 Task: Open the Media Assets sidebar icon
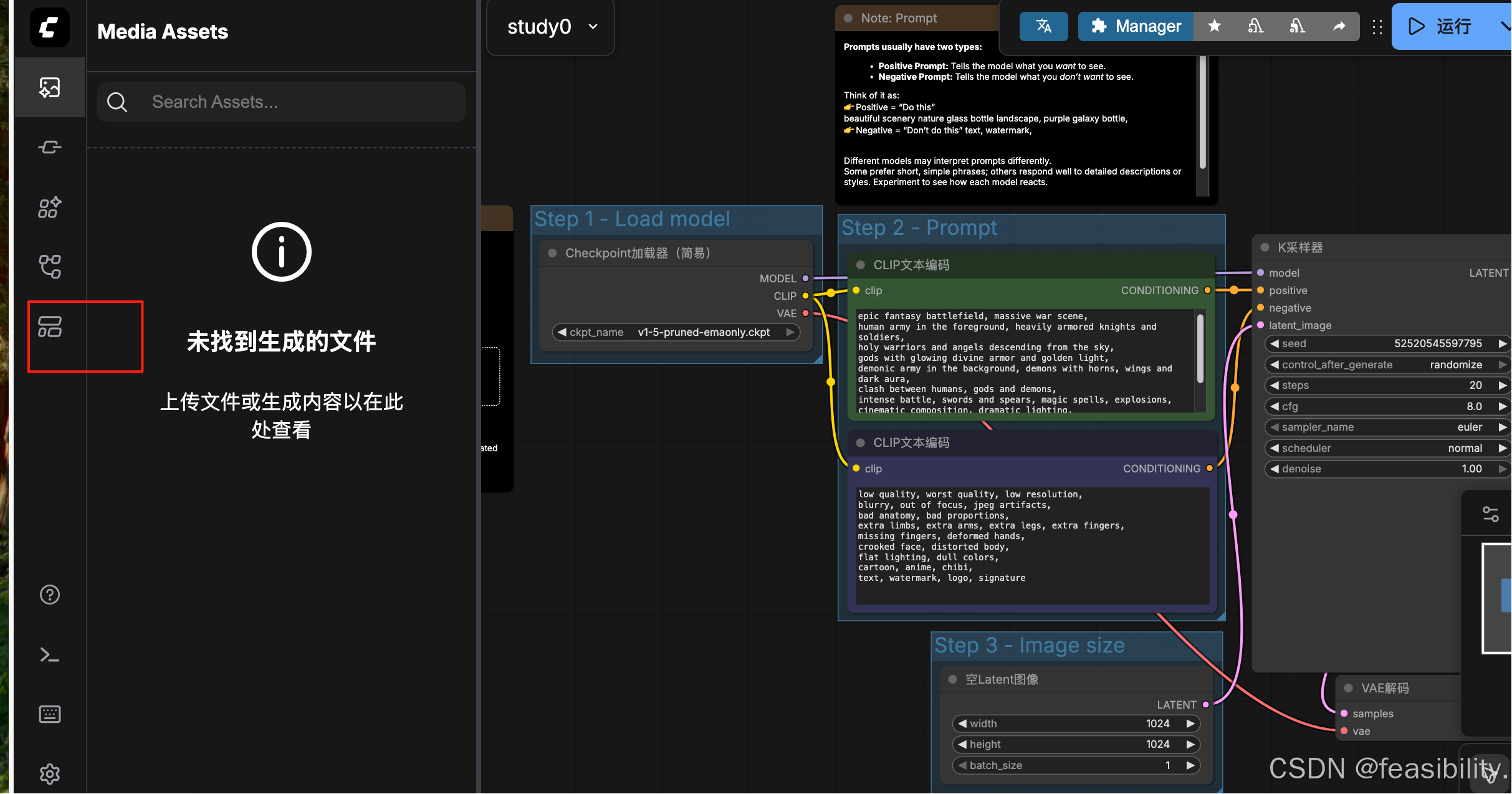pyautogui.click(x=49, y=87)
